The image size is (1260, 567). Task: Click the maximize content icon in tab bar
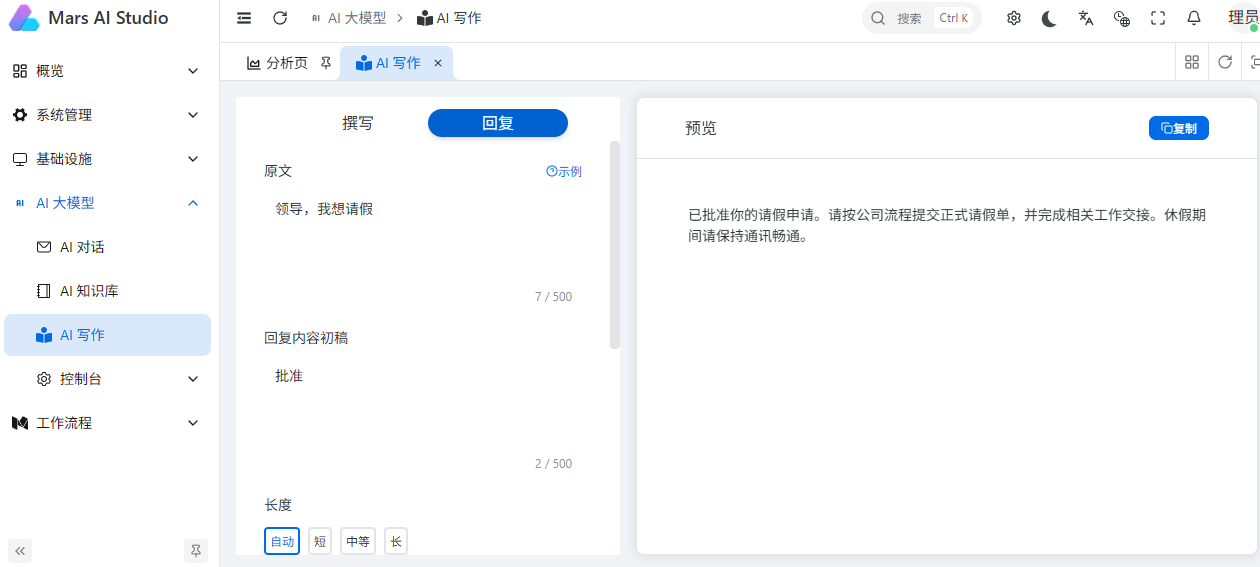point(1255,62)
